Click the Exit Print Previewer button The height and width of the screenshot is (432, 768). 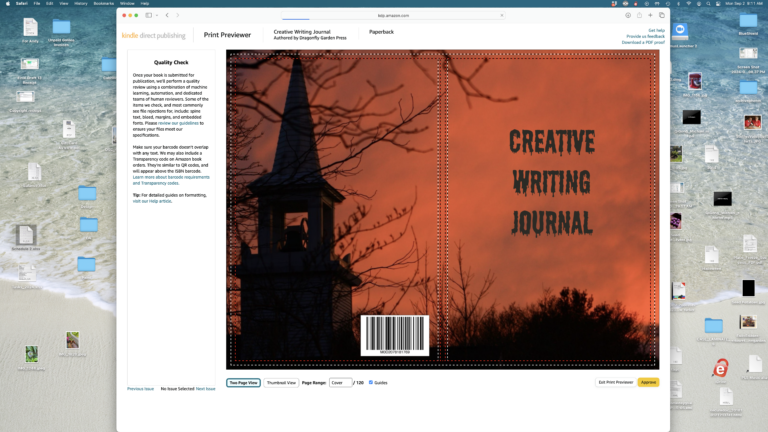coord(615,382)
